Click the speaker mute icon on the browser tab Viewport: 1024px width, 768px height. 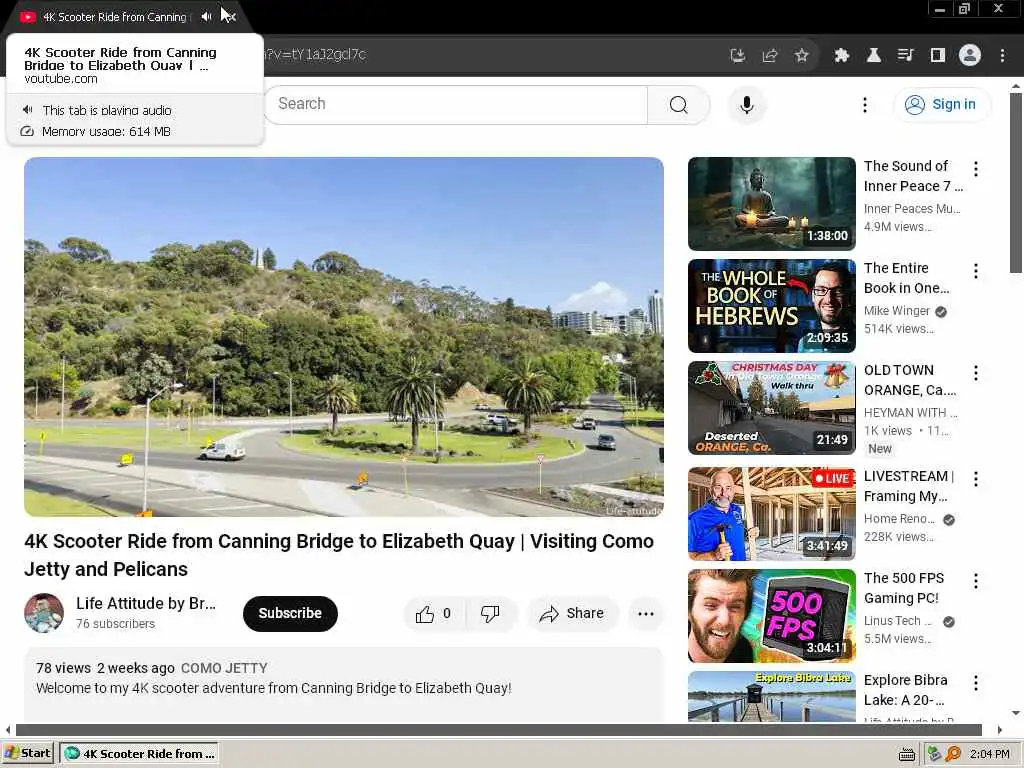[206, 17]
